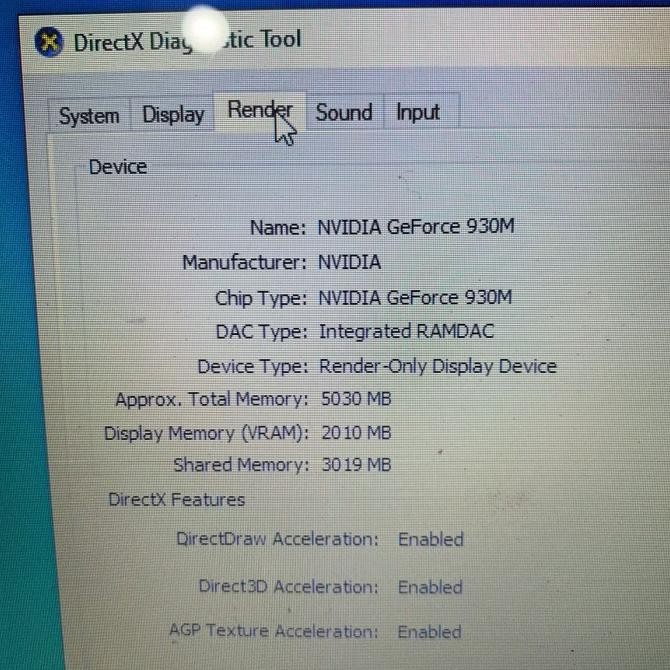Click the 3019 MB shared memory value
This screenshot has width=670, height=670.
(356, 465)
